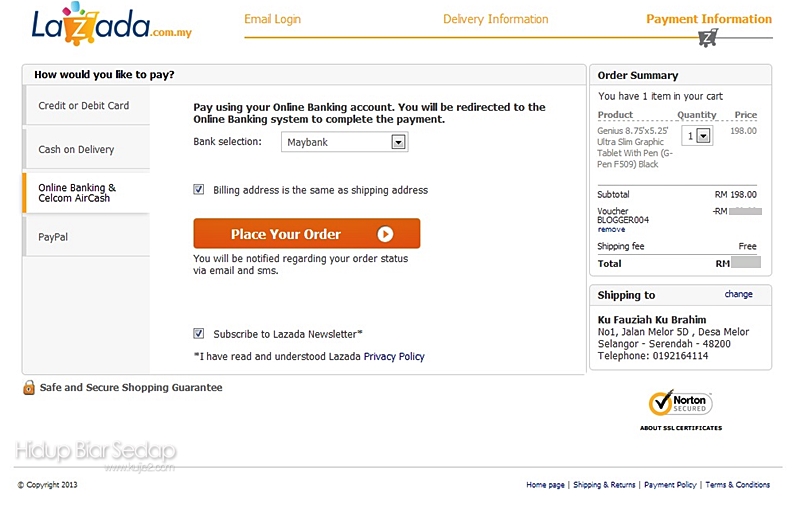Click the arrow icon on Place Your Order
Image resolution: width=800 pixels, height=508 pixels.
(x=385, y=234)
